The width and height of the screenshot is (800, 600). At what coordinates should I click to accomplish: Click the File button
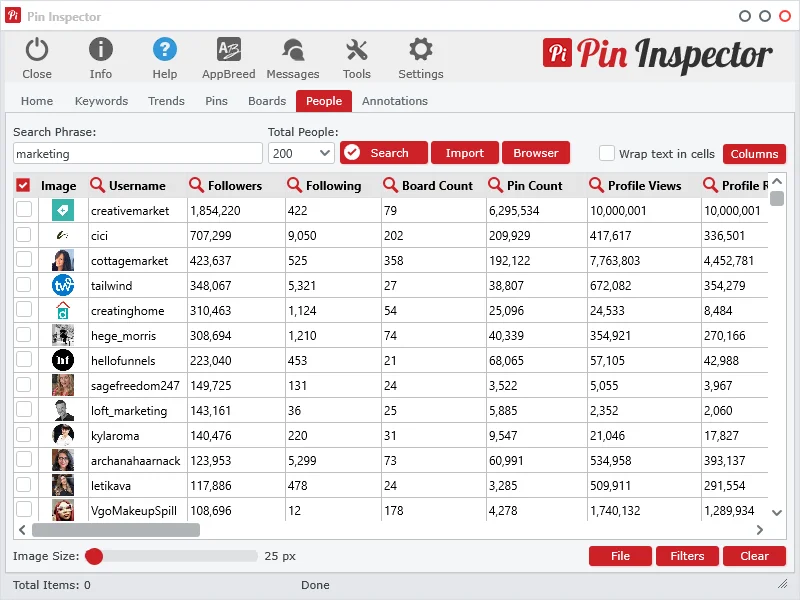620,556
